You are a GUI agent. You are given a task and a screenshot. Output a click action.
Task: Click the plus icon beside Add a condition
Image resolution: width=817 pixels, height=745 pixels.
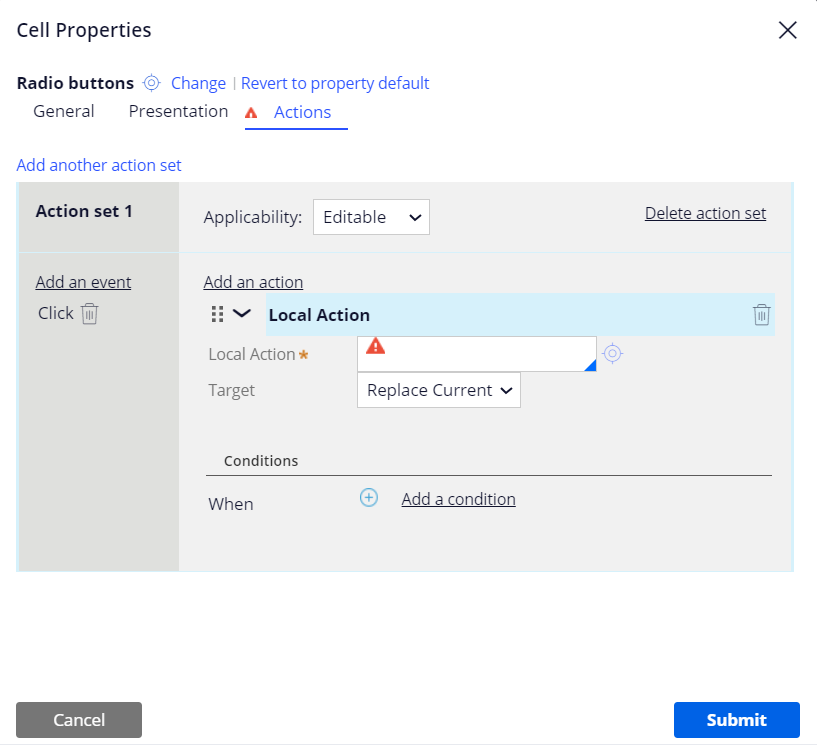click(x=368, y=497)
